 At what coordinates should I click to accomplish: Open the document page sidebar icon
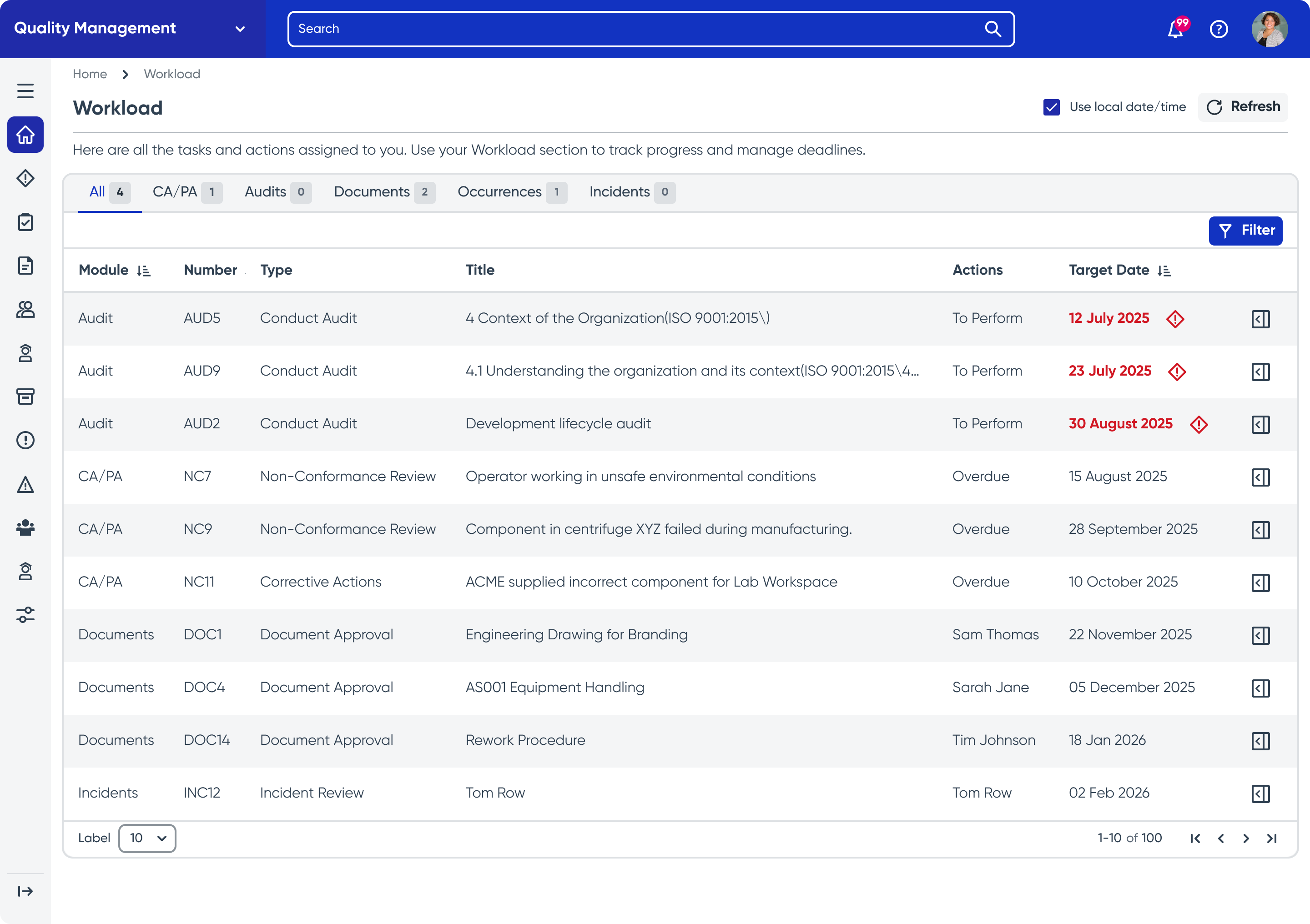25,265
